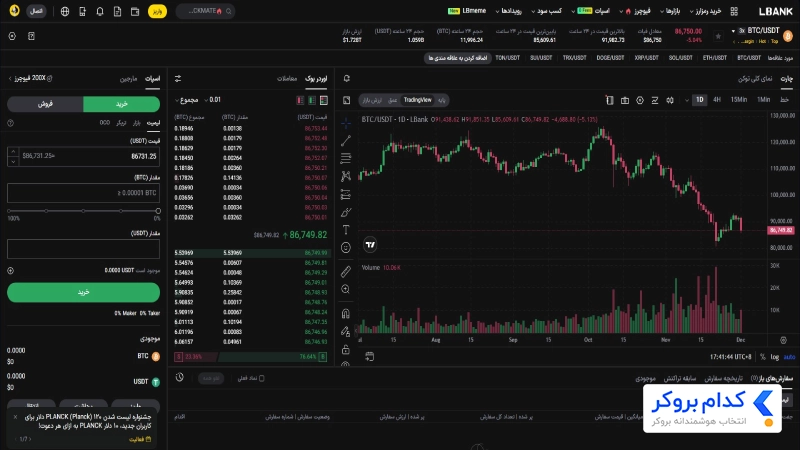Open the orders document icon in header
The height and width of the screenshot is (450, 800).
pos(117,11)
